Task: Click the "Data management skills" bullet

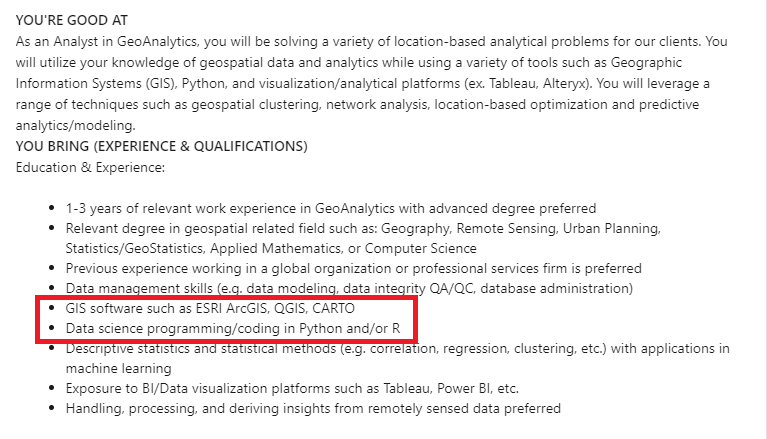Action: (x=349, y=288)
